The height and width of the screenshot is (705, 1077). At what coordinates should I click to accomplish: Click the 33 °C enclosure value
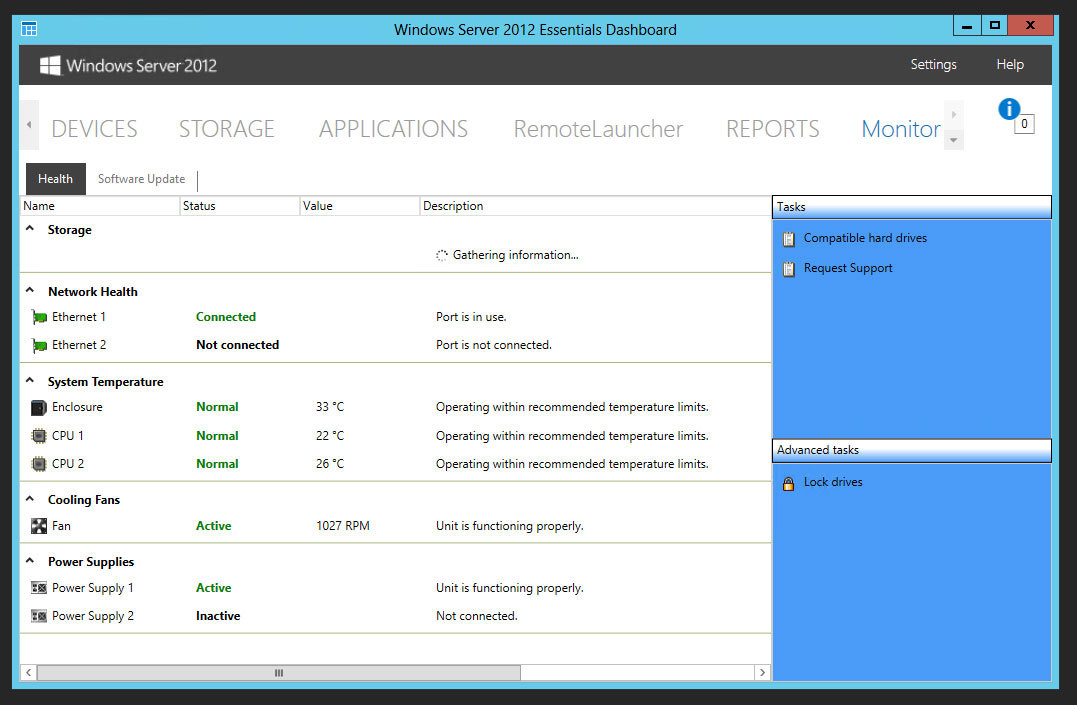pyautogui.click(x=330, y=407)
